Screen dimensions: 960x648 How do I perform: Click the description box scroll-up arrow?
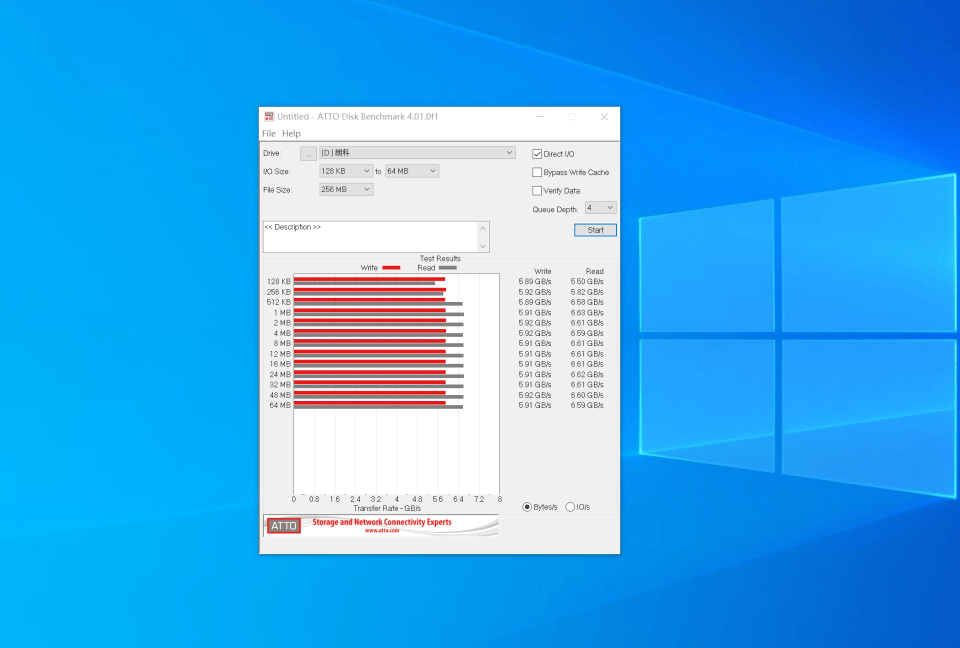pyautogui.click(x=484, y=228)
